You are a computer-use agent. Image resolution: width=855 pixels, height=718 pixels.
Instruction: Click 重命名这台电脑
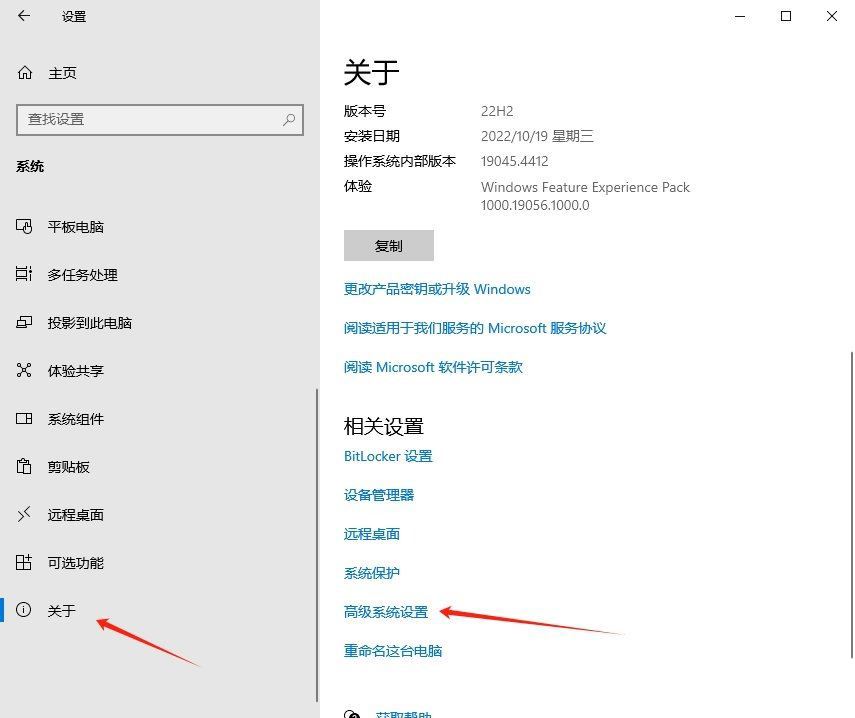[x=394, y=650]
